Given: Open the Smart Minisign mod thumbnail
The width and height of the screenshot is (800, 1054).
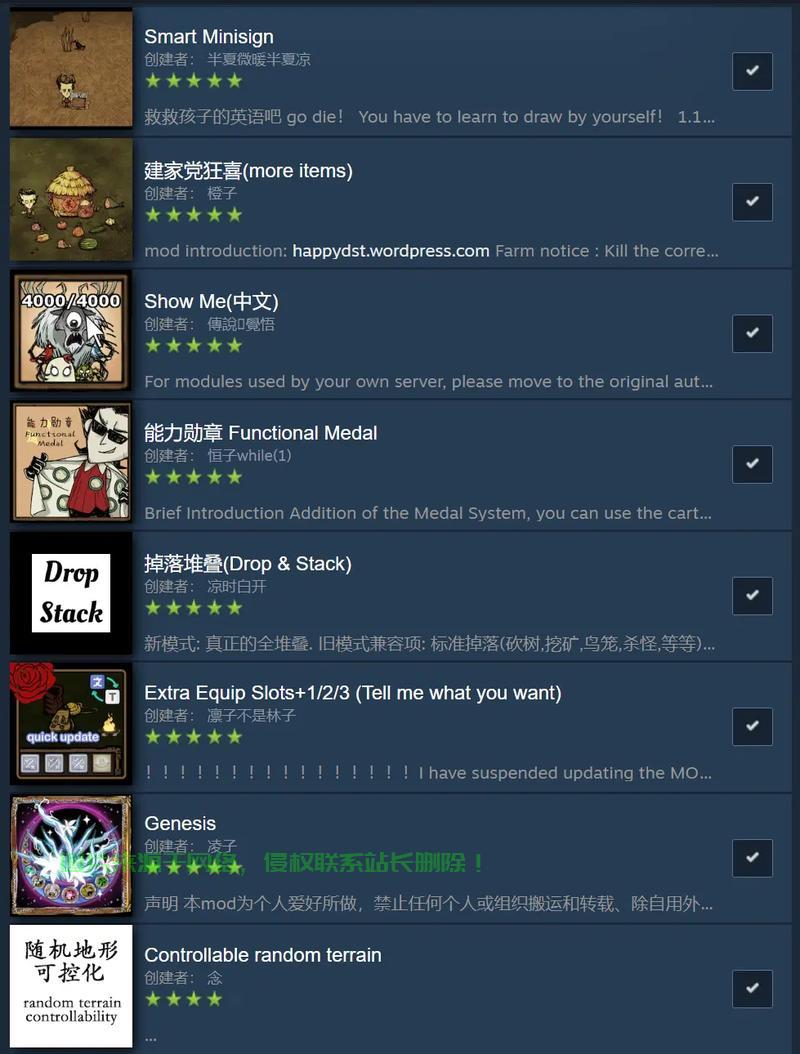Looking at the screenshot, I should [71, 68].
